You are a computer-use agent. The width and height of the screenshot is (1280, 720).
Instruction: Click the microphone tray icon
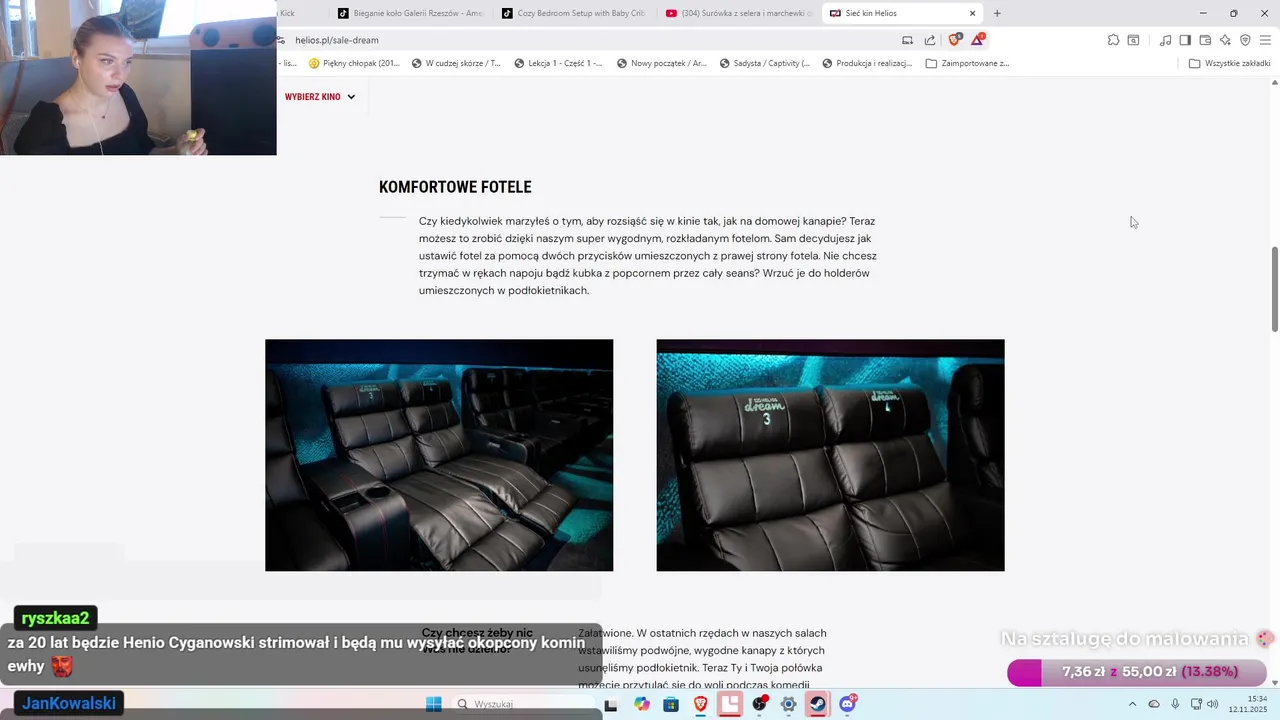tap(1175, 704)
